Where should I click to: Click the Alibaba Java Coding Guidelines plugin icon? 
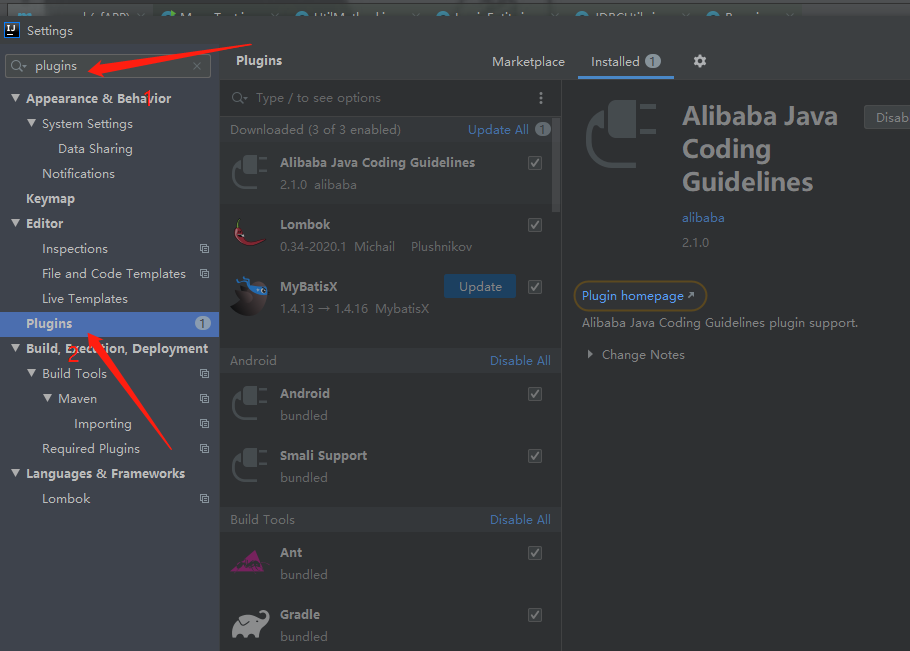tap(250, 173)
